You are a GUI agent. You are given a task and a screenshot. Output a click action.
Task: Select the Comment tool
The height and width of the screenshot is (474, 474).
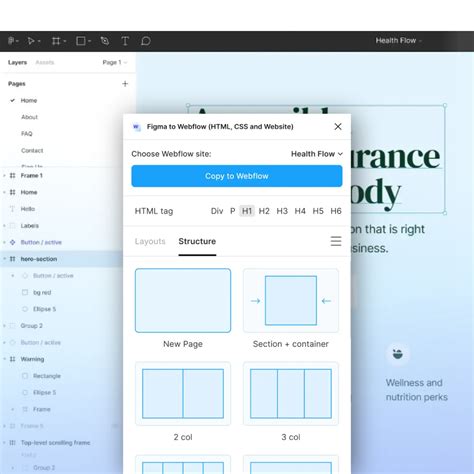pos(145,41)
